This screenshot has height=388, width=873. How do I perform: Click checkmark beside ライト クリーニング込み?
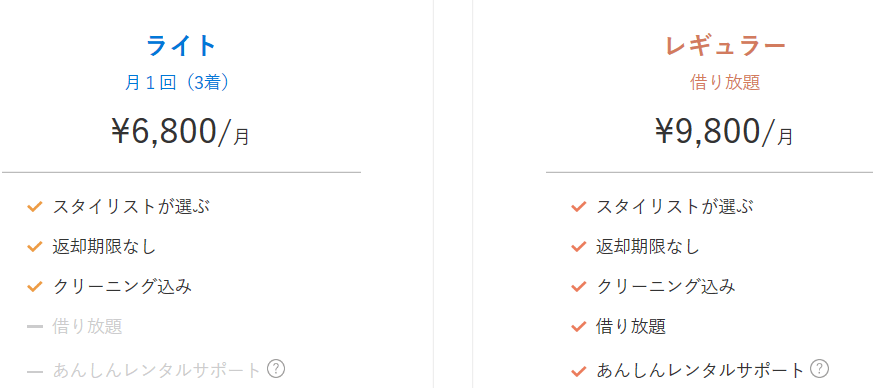point(35,287)
